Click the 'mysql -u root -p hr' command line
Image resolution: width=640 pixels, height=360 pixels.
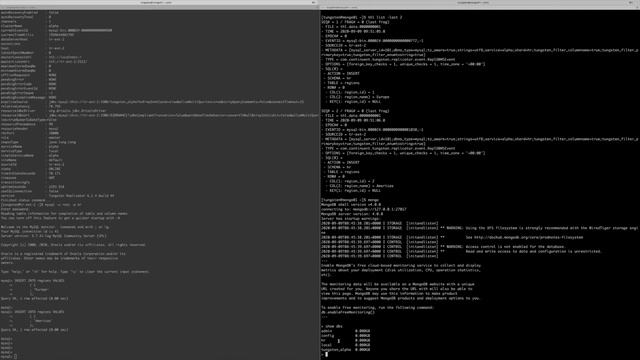coord(41,205)
